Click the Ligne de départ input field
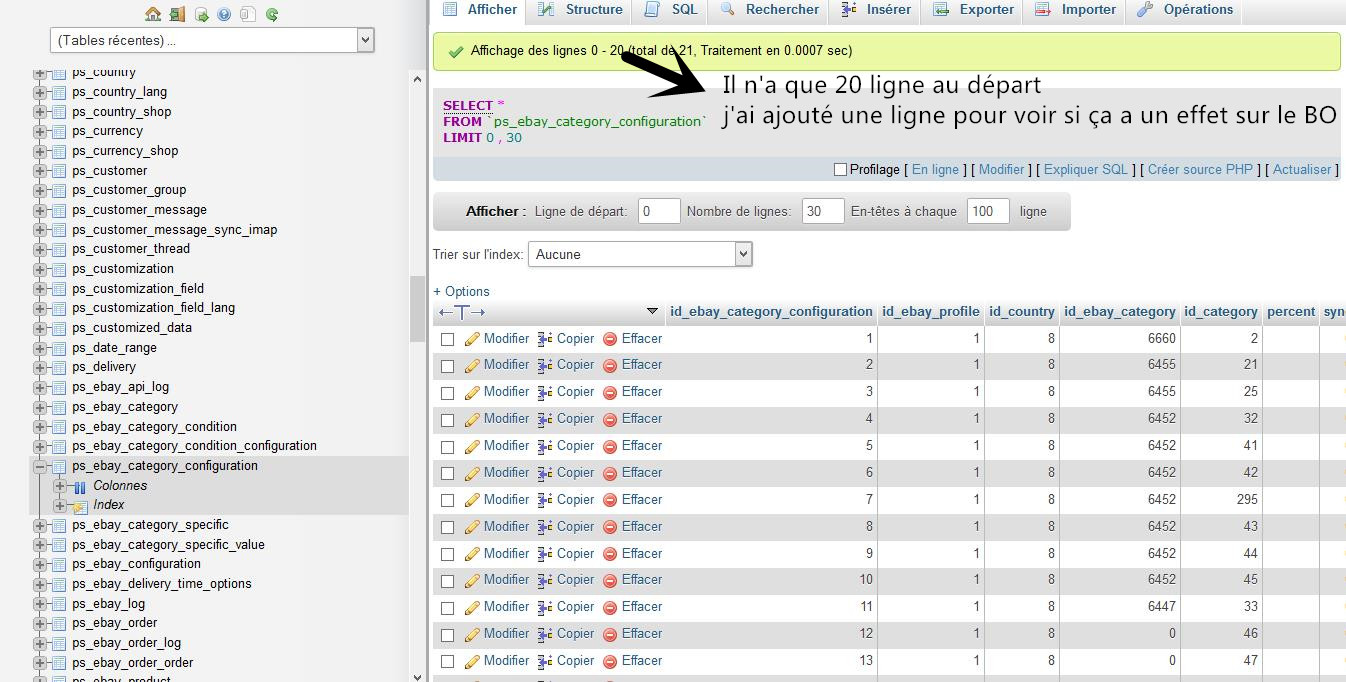Viewport: 1346px width, 682px height. 659,211
